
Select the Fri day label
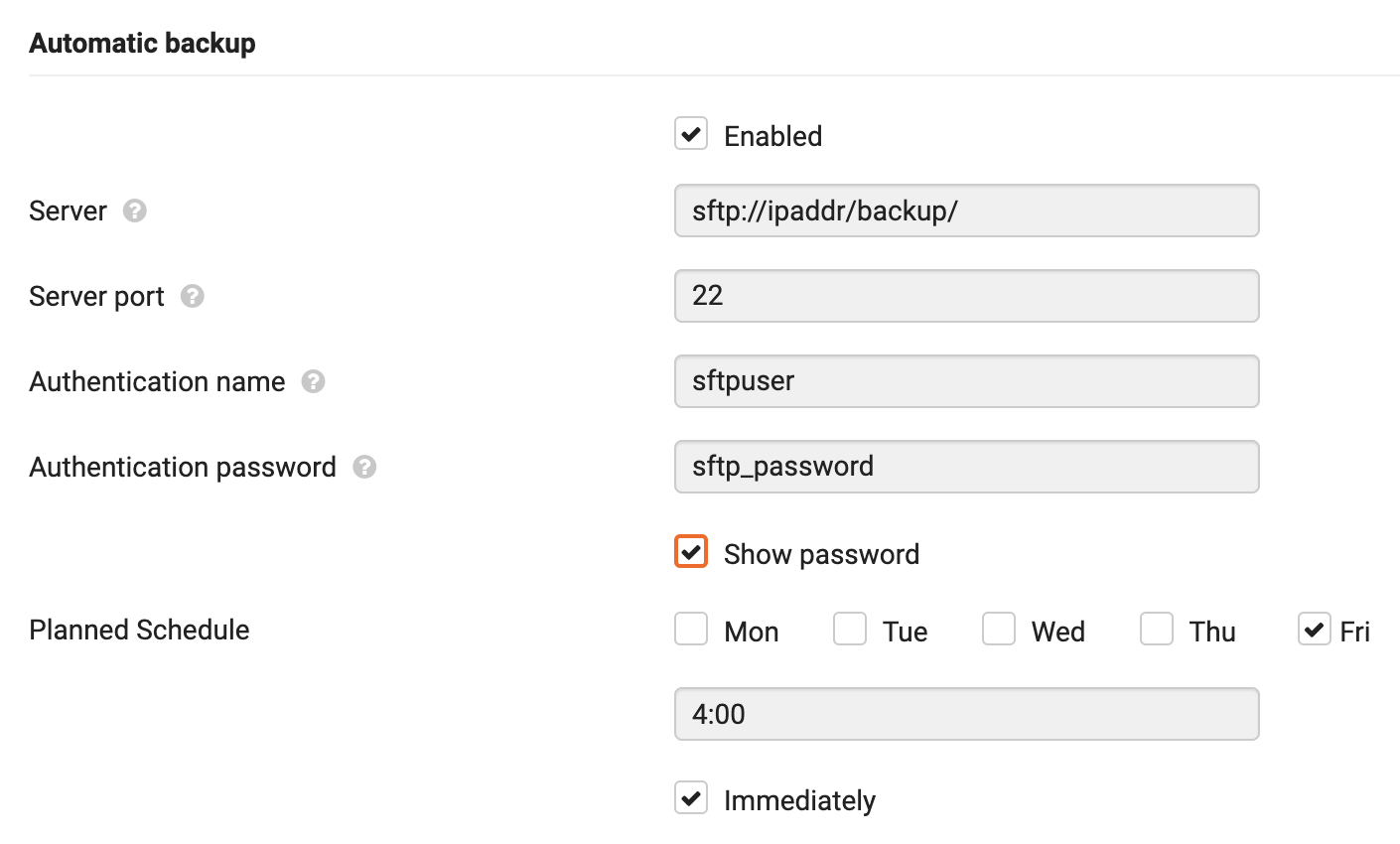pos(1353,630)
